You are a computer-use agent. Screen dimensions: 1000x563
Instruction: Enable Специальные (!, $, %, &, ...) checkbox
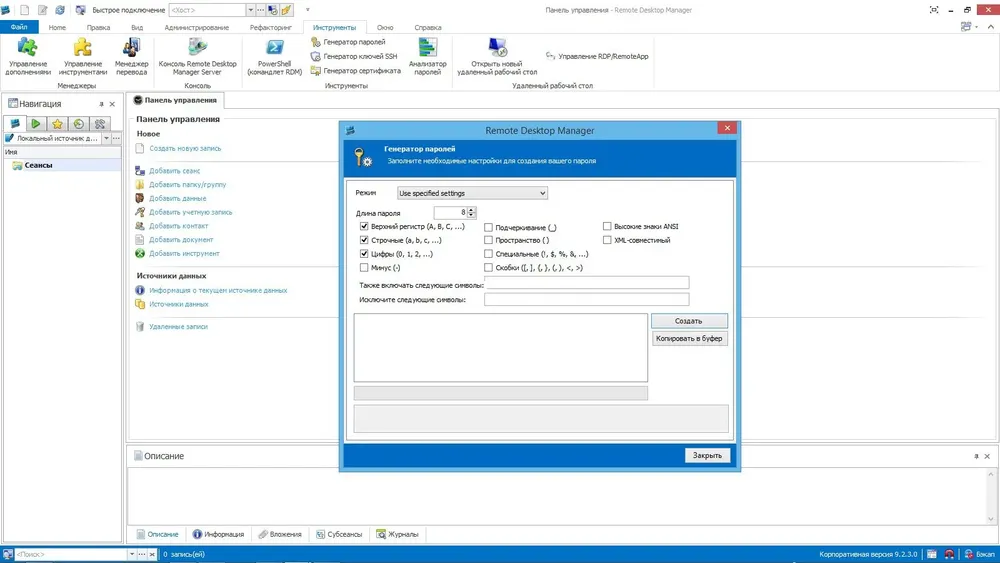(489, 254)
